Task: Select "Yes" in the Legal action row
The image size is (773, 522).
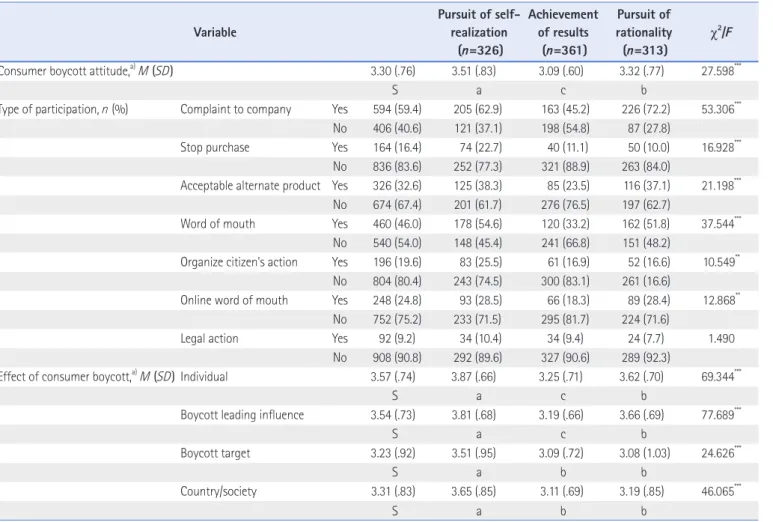Action: 339,339
